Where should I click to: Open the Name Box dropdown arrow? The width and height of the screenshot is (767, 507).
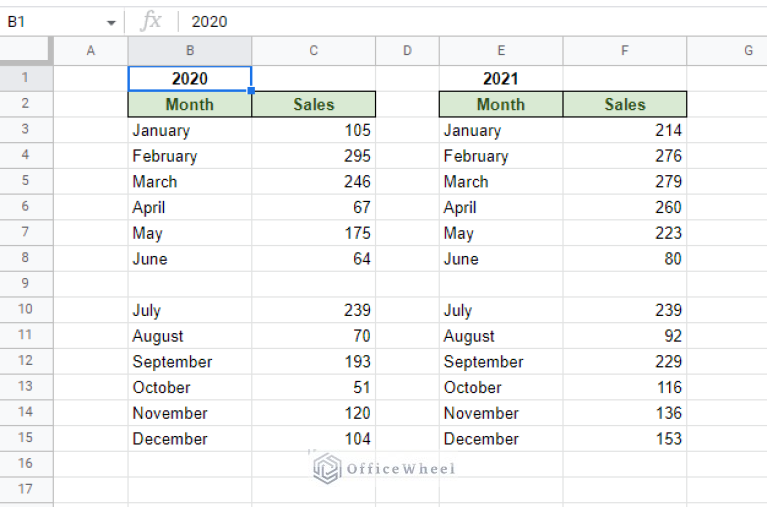[111, 22]
